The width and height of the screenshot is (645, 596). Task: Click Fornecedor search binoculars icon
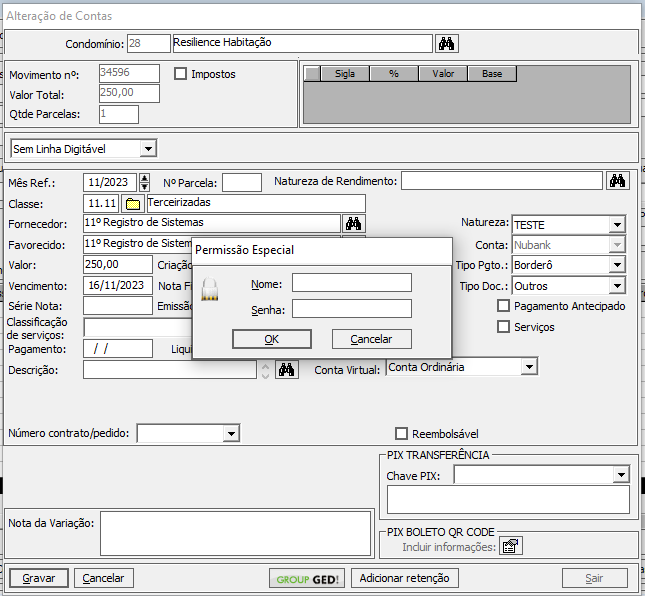click(x=353, y=224)
